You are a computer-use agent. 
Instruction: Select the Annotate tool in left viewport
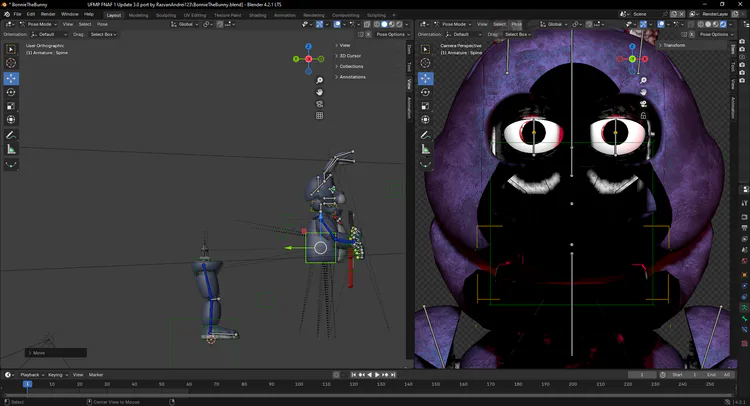11,135
